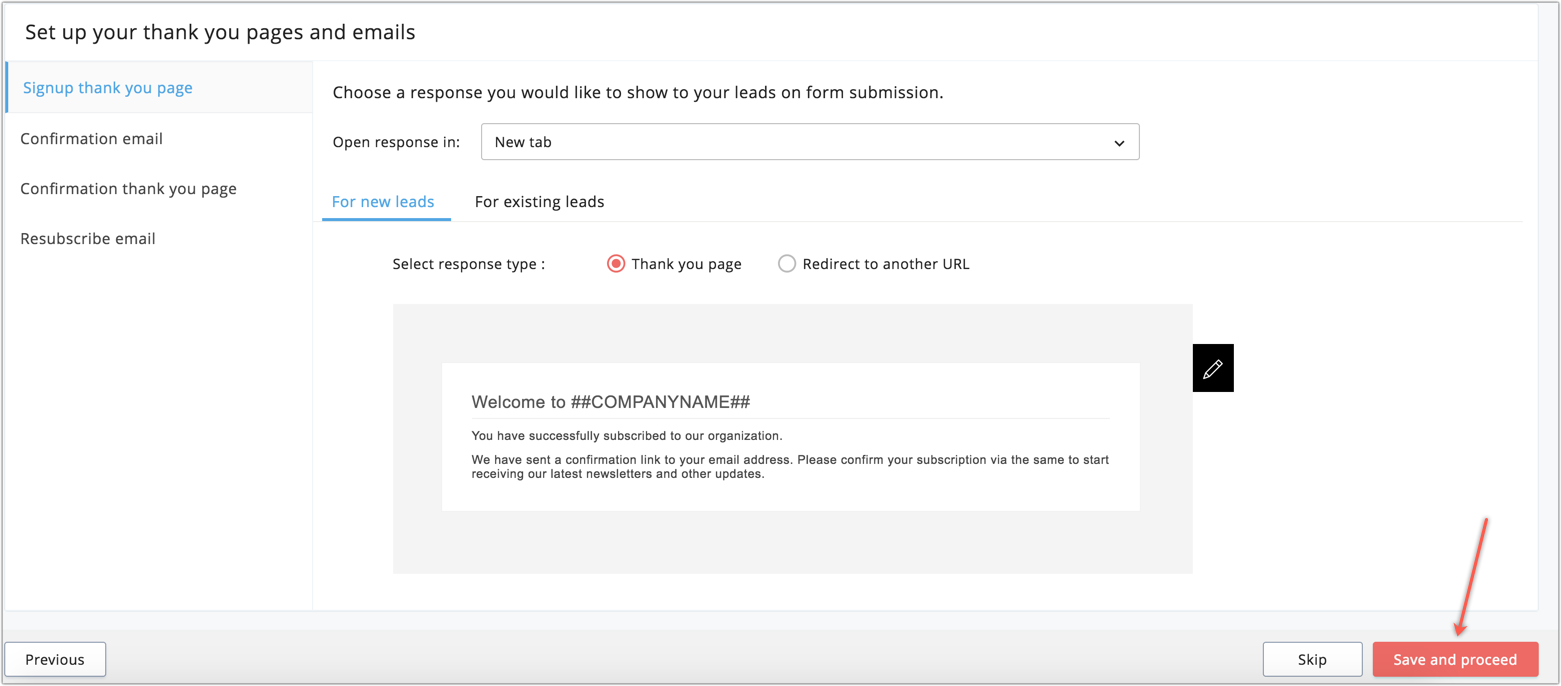Click the Save and proceed button

coord(1454,659)
